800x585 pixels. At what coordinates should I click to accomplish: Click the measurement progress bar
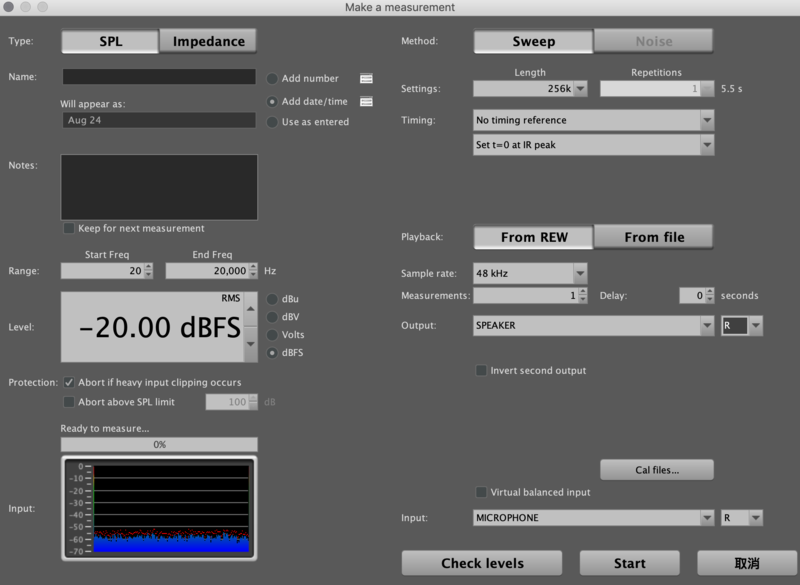pos(159,444)
